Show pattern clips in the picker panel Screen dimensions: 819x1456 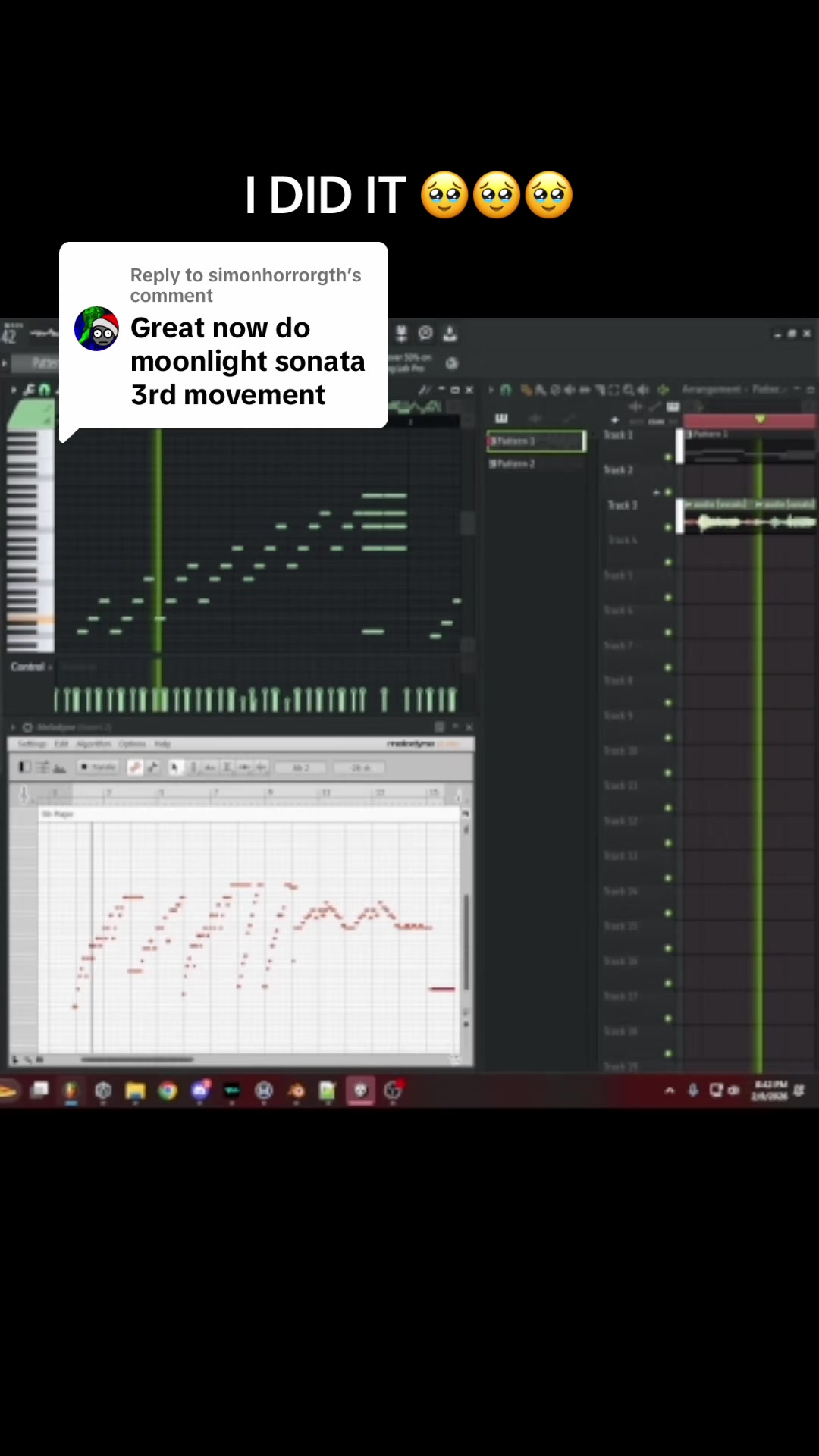coord(501,418)
